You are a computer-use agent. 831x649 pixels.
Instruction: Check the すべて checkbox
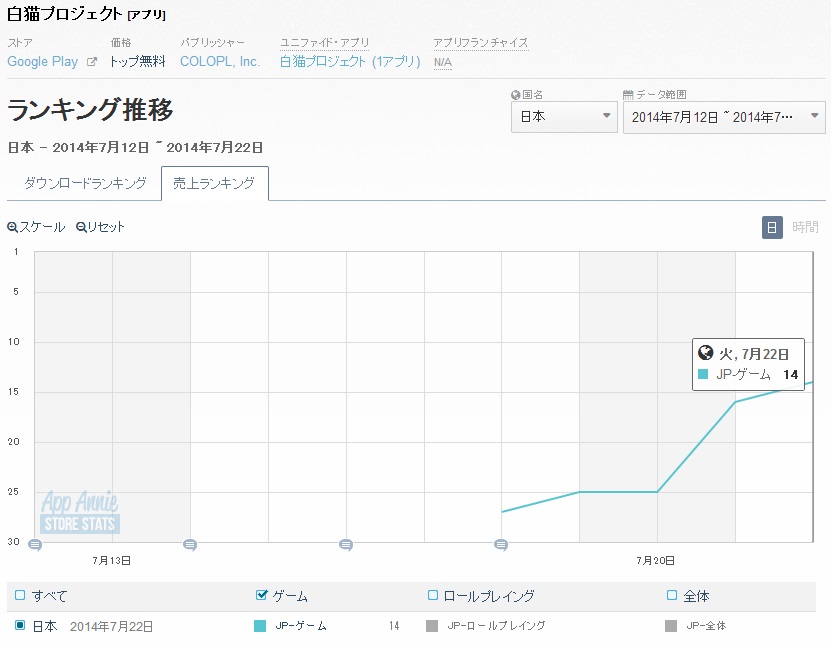click(20, 595)
